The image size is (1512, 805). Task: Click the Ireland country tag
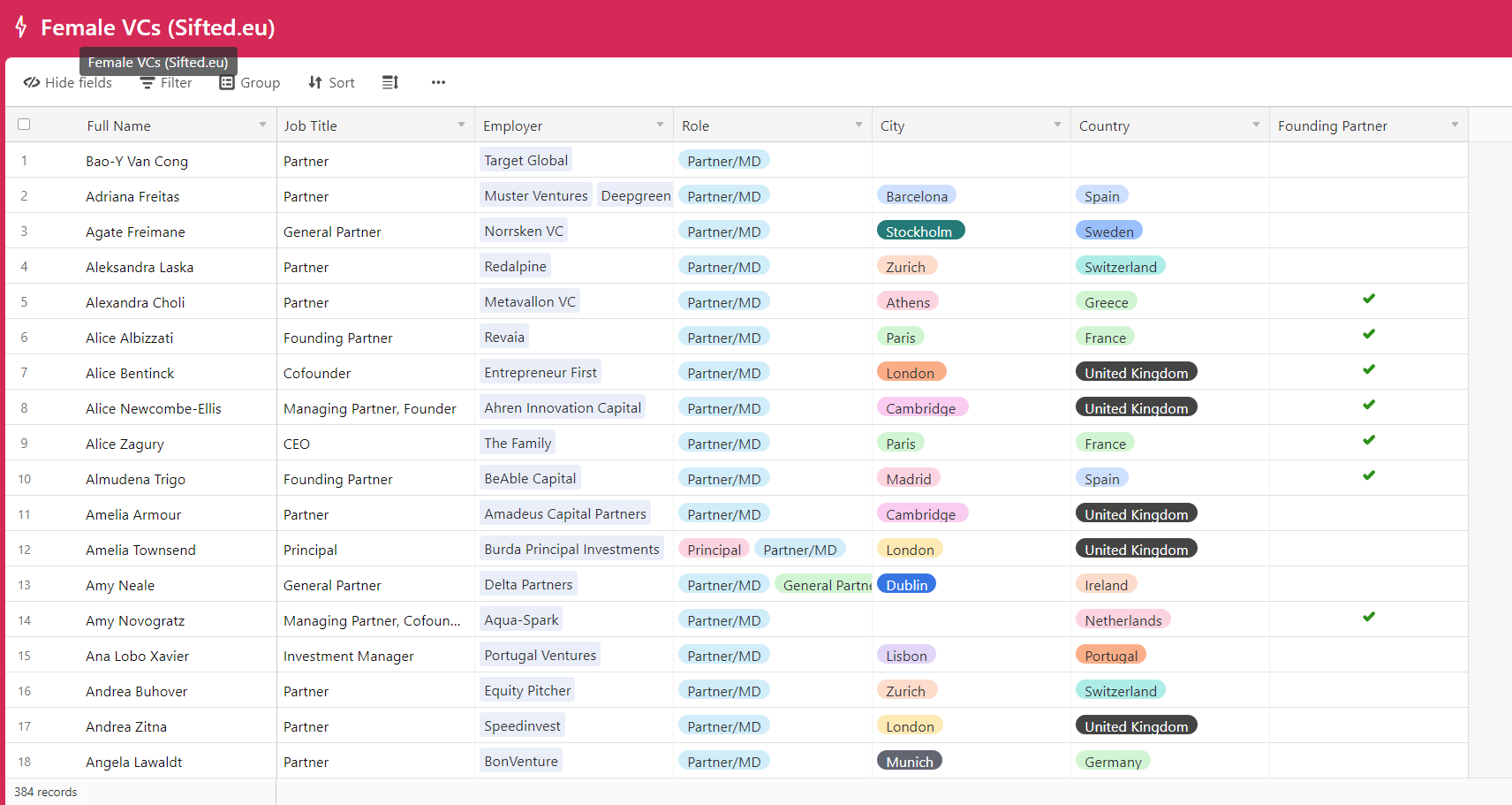tap(1107, 584)
